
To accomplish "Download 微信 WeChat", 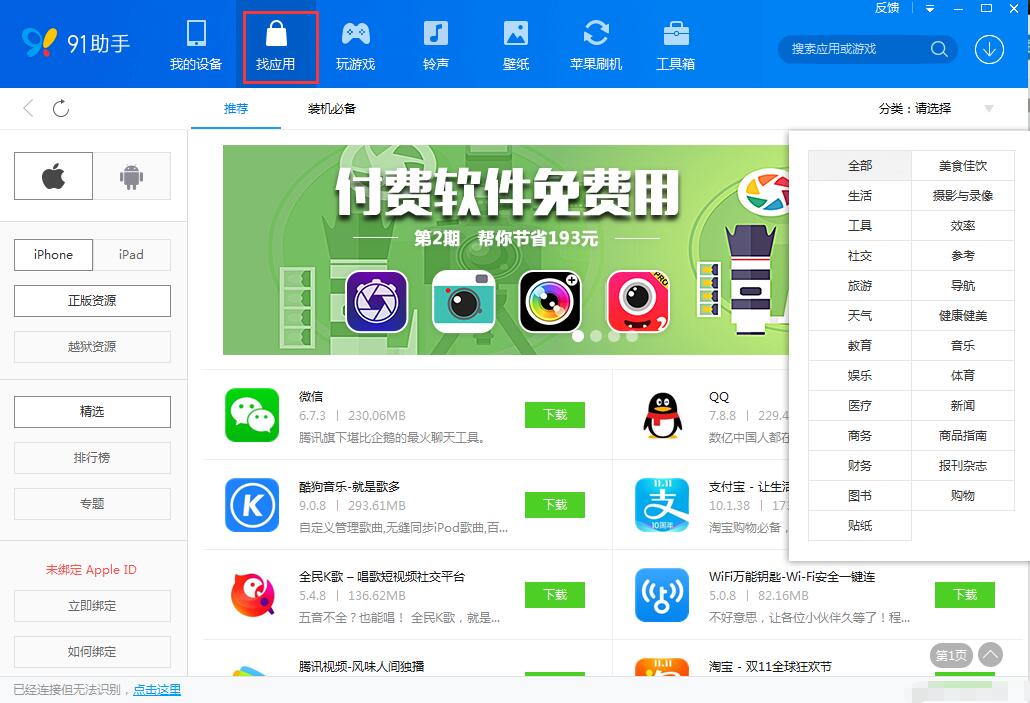I will (554, 415).
